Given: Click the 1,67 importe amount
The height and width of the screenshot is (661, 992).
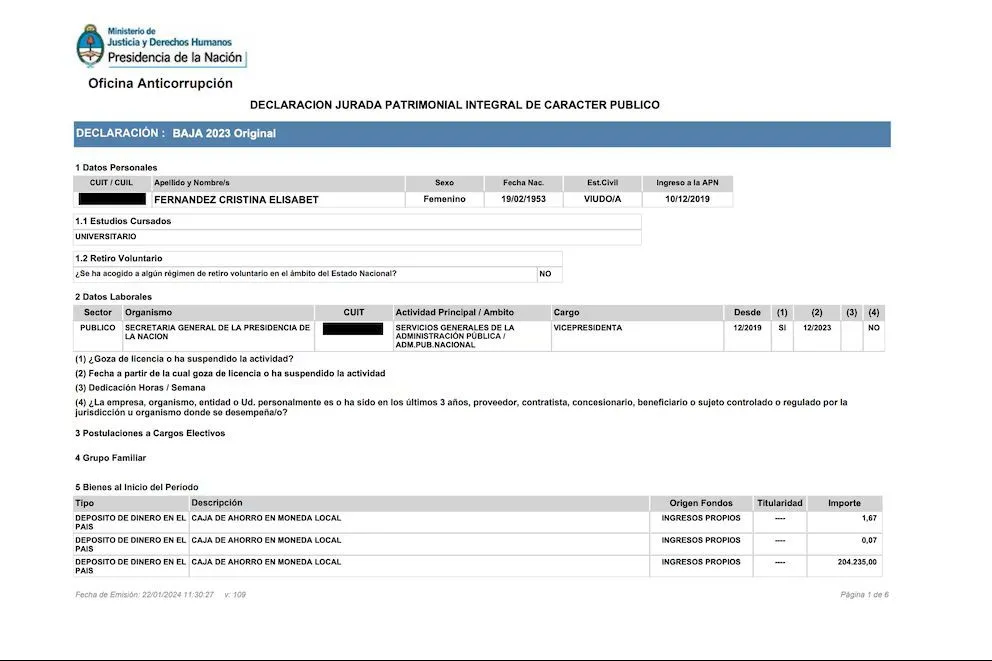Looking at the screenshot, I should 869,519.
